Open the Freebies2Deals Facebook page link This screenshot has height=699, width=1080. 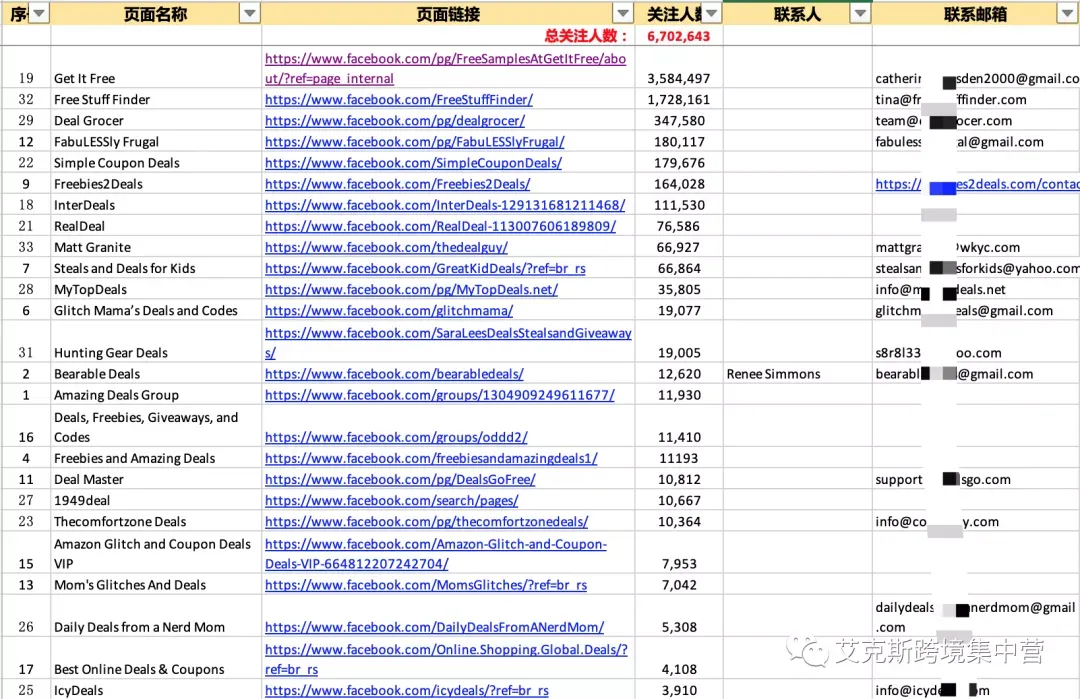point(397,184)
